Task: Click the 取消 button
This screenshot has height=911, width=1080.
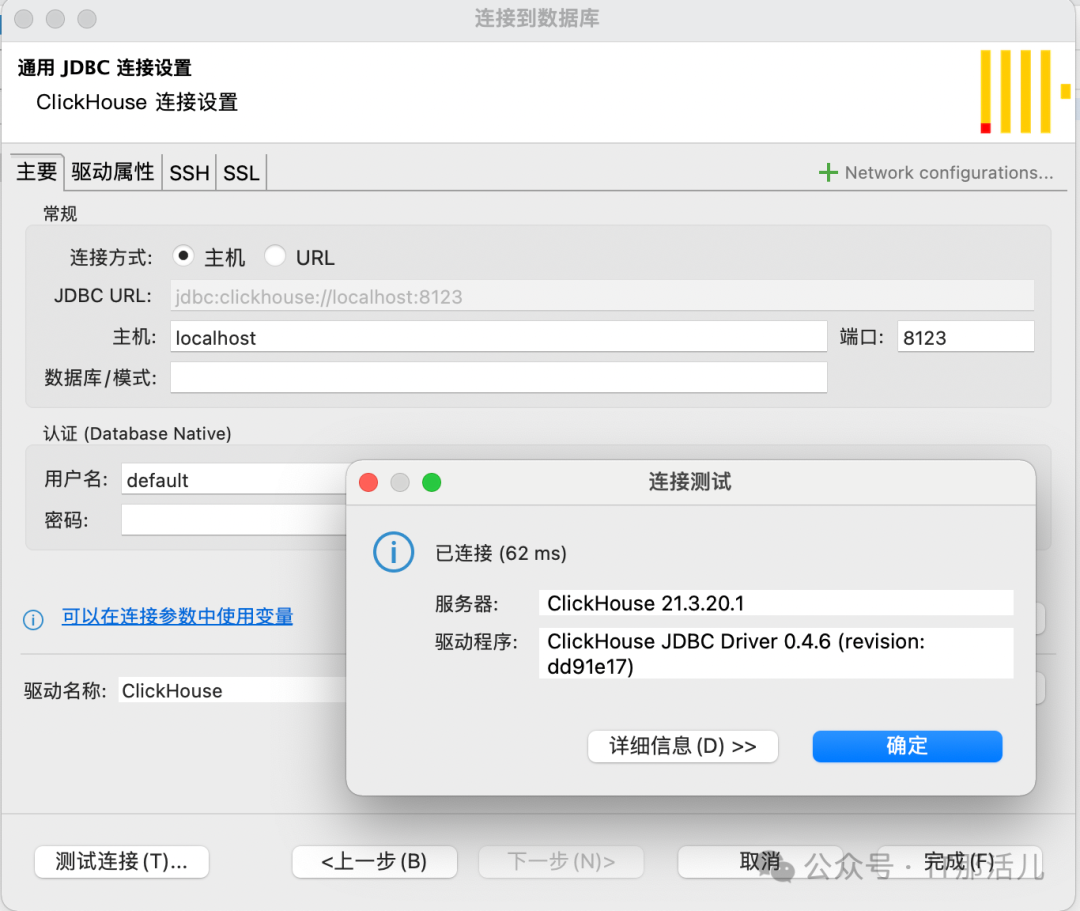Action: coord(760,861)
